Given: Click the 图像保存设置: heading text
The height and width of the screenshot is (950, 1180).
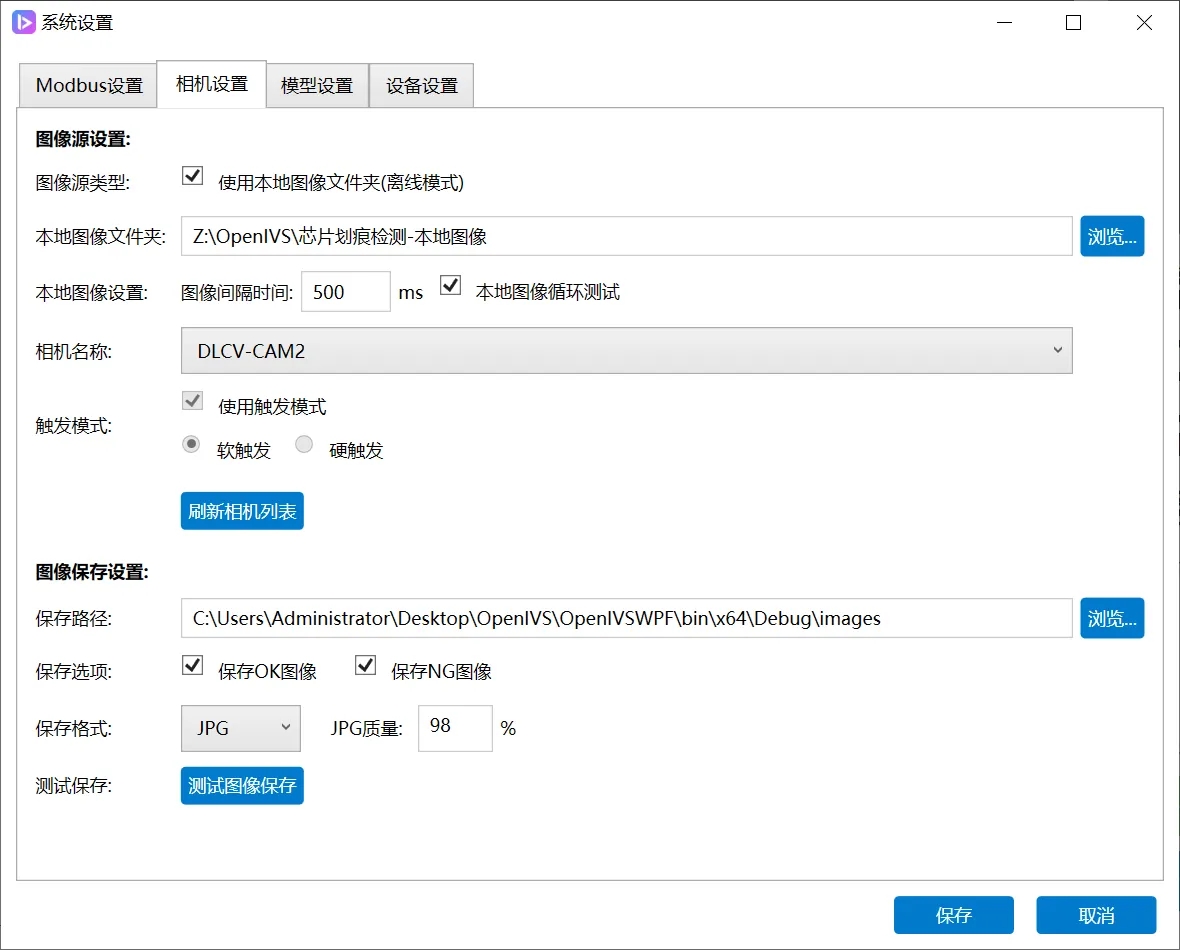Looking at the screenshot, I should pos(92,572).
